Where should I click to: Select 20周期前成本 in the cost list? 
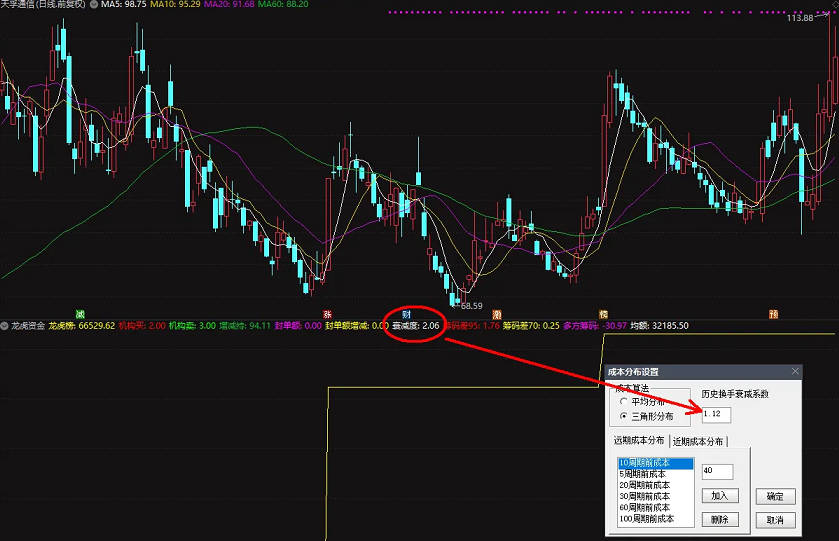click(655, 485)
